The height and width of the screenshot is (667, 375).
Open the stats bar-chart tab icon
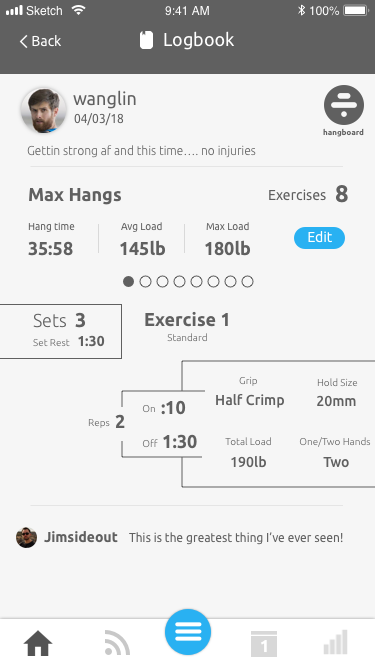click(335, 642)
